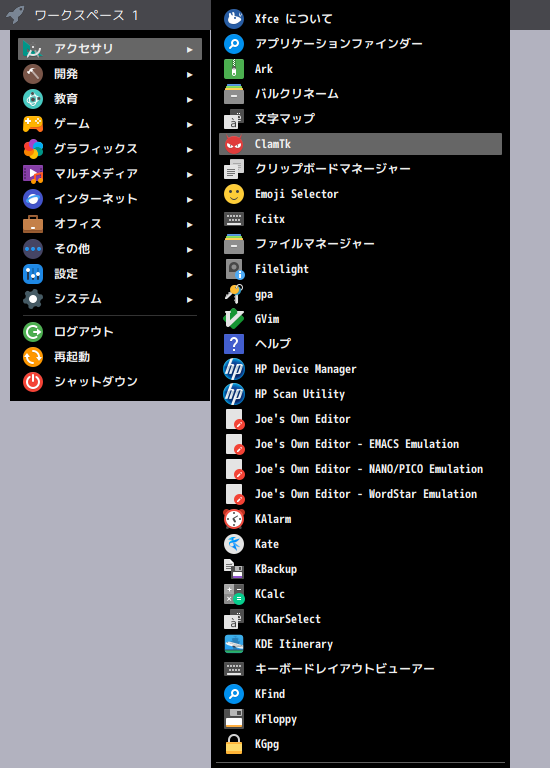This screenshot has height=768, width=550.
Task: Click the KGpg padlock icon
Action: pos(234,744)
